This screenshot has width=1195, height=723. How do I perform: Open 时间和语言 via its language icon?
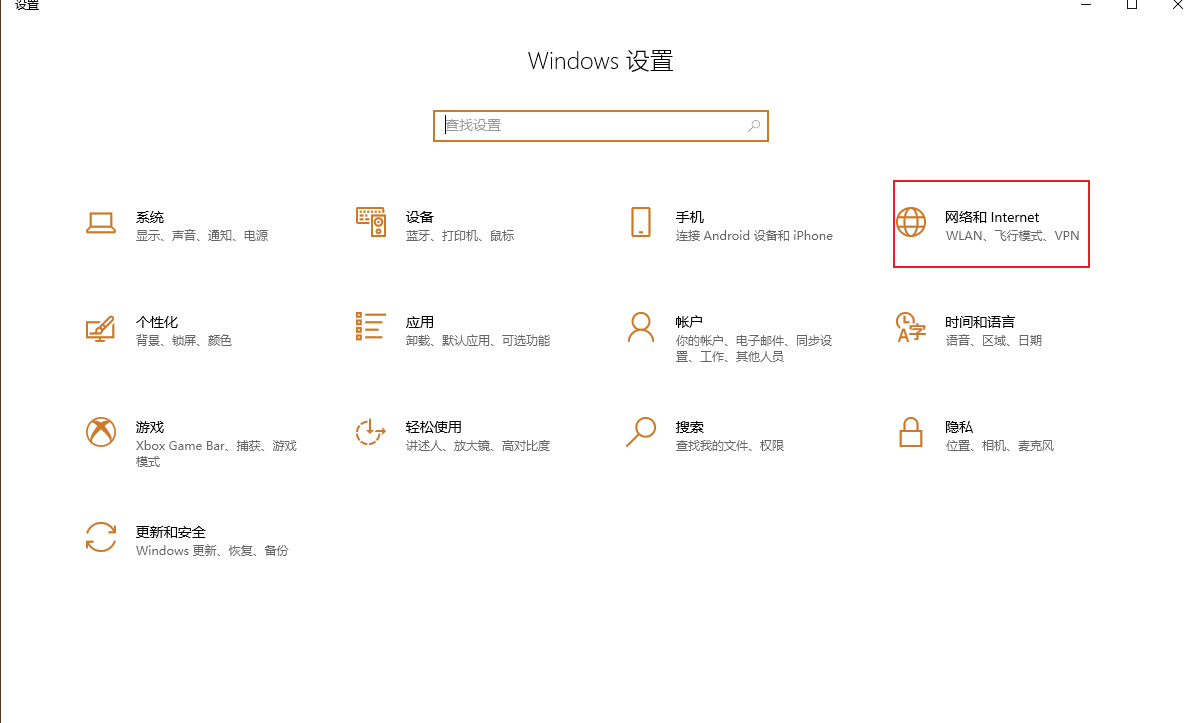click(911, 327)
